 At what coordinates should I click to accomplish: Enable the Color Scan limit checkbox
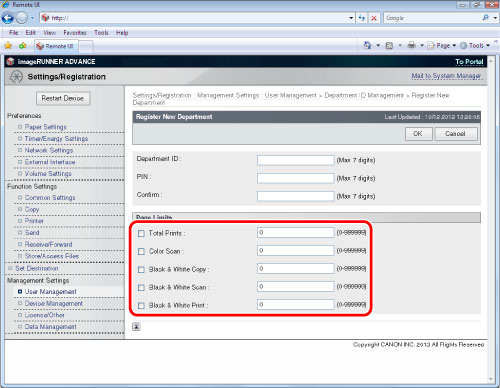coord(141,251)
